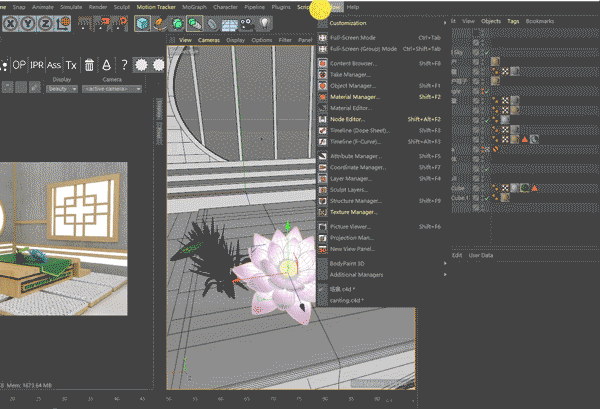Image resolution: width=600 pixels, height=409 pixels.
Task: Open the Snap menu
Action: click(19, 7)
